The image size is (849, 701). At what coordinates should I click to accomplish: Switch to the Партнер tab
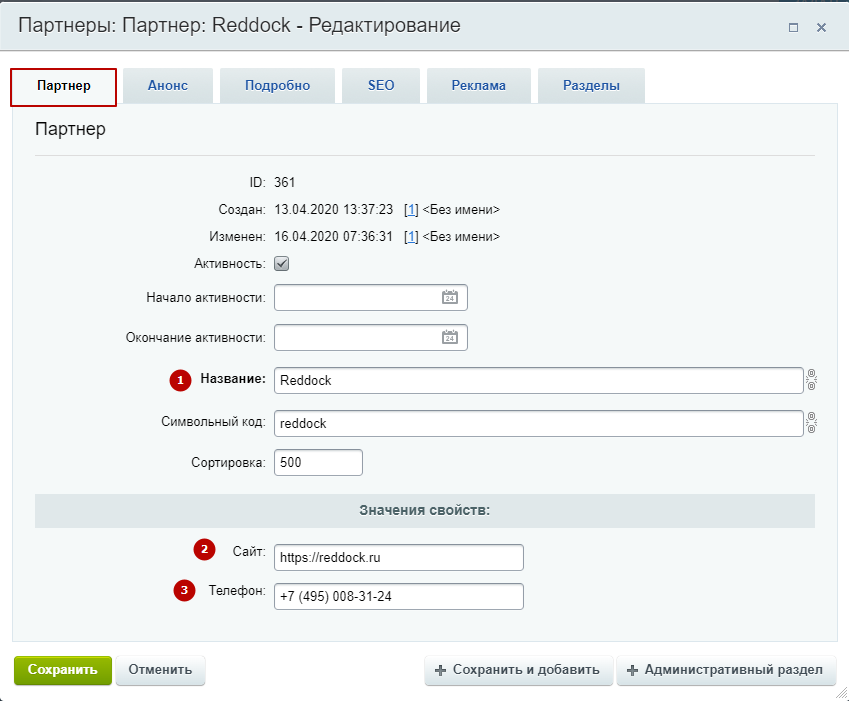pyautogui.click(x=63, y=86)
